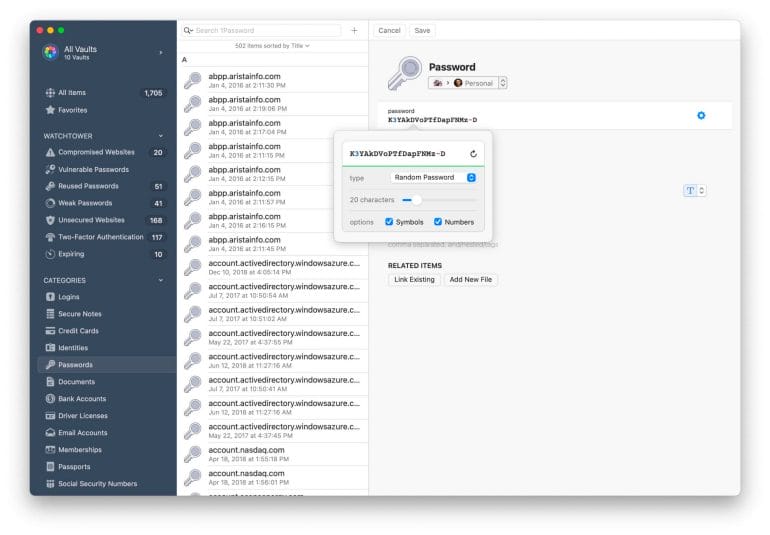The image size is (770, 535).
Task: Click the Add New File button
Action: 470,280
